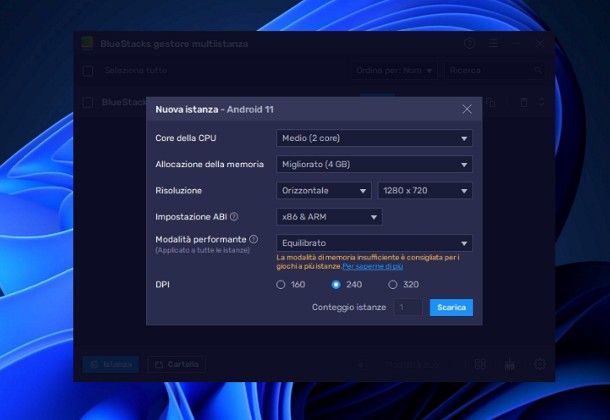Select the 320 DPI radio button
610x420 pixels.
click(393, 285)
